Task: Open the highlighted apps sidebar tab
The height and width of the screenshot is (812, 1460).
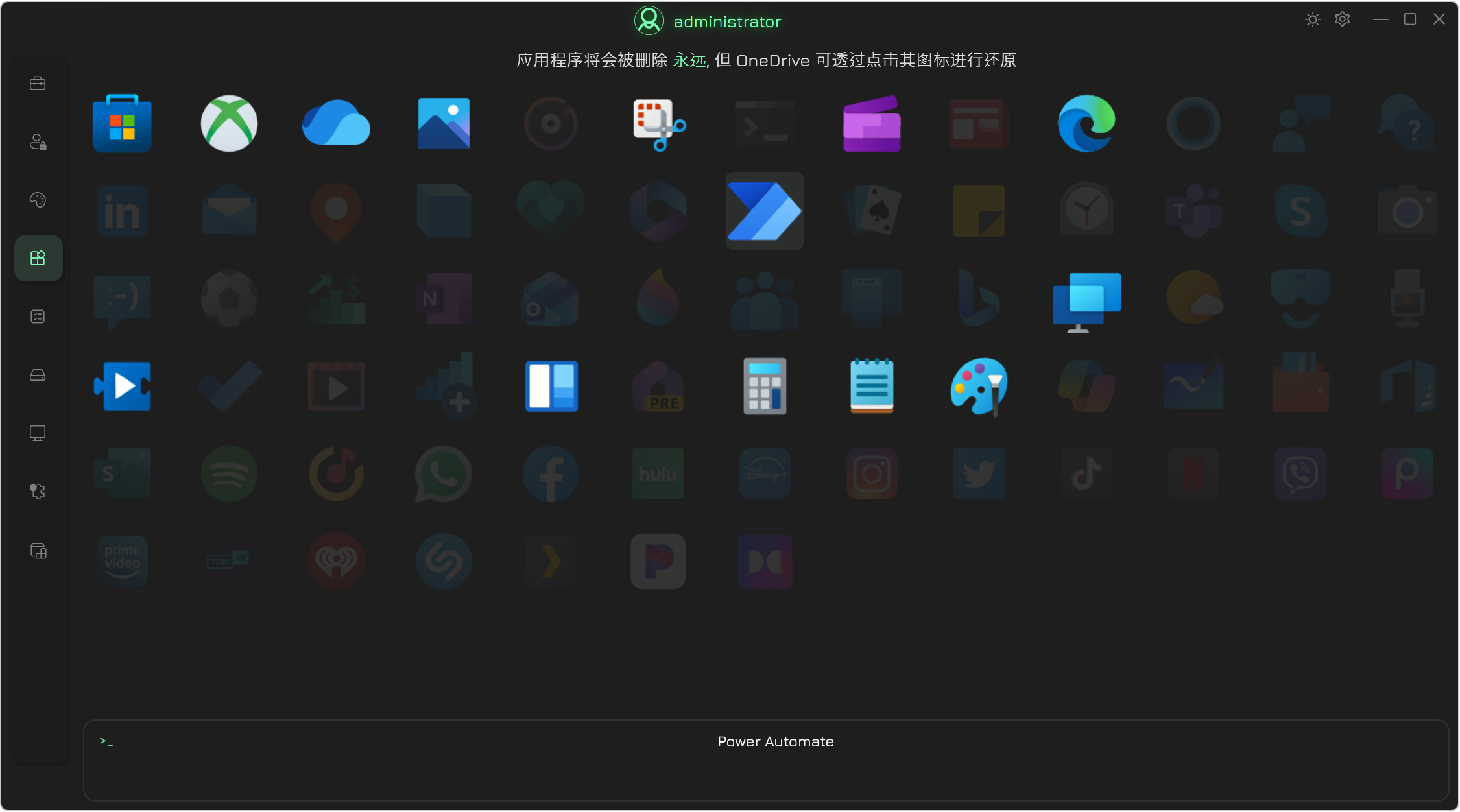Action: (x=38, y=258)
